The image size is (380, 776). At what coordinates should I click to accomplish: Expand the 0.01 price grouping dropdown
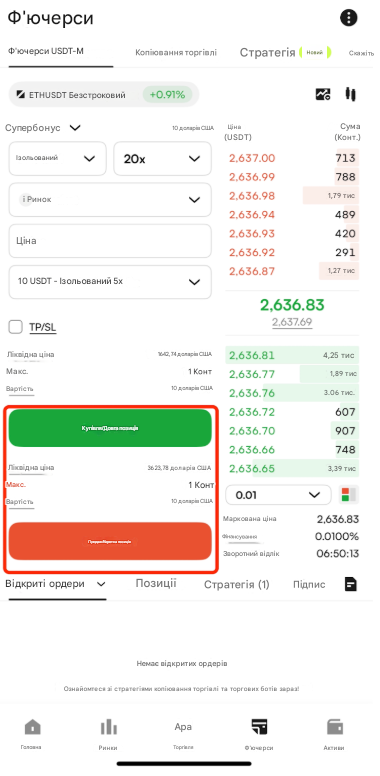[278, 494]
